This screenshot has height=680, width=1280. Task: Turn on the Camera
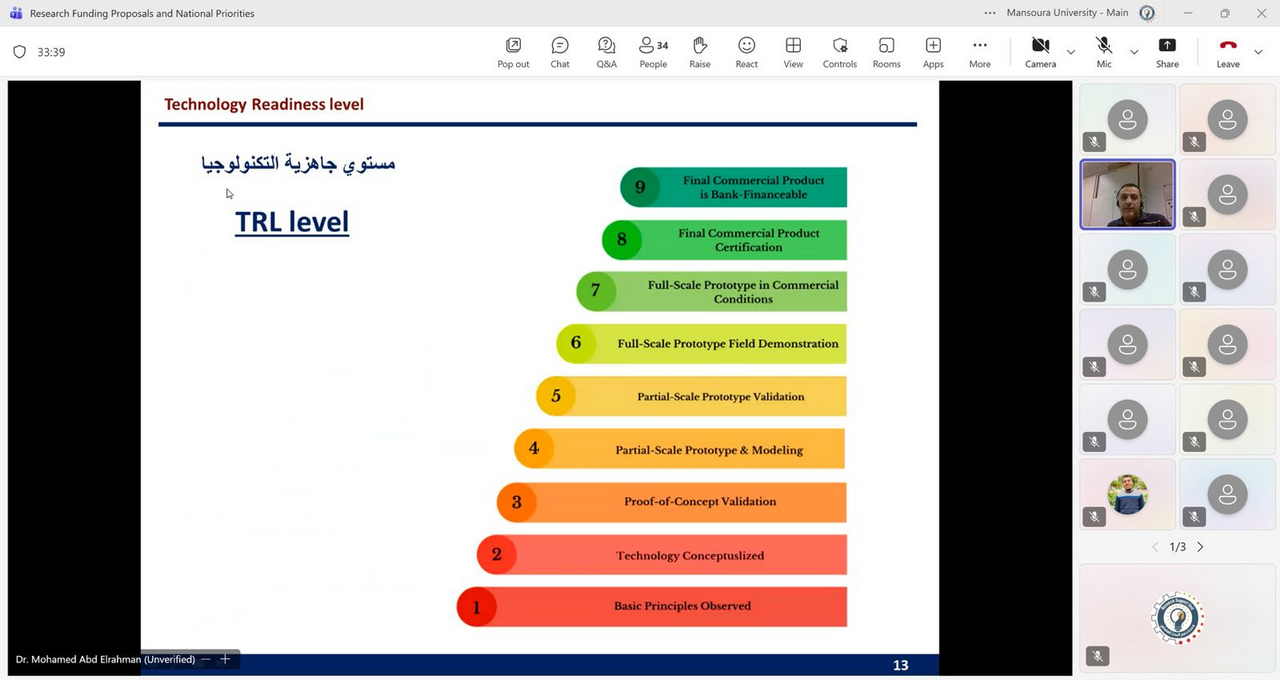(1040, 52)
